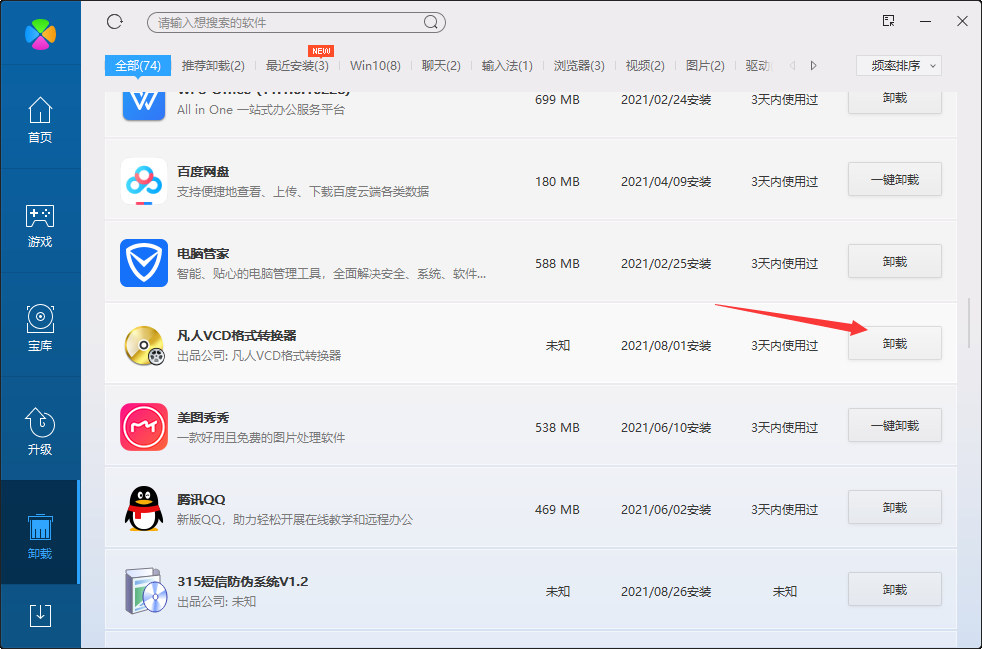Click 卸载 for 电脑管家

click(895, 261)
